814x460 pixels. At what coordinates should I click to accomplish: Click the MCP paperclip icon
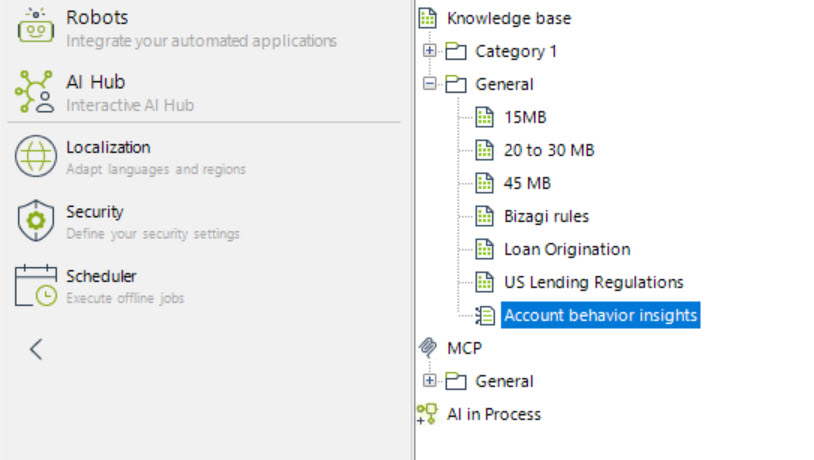[x=428, y=348]
